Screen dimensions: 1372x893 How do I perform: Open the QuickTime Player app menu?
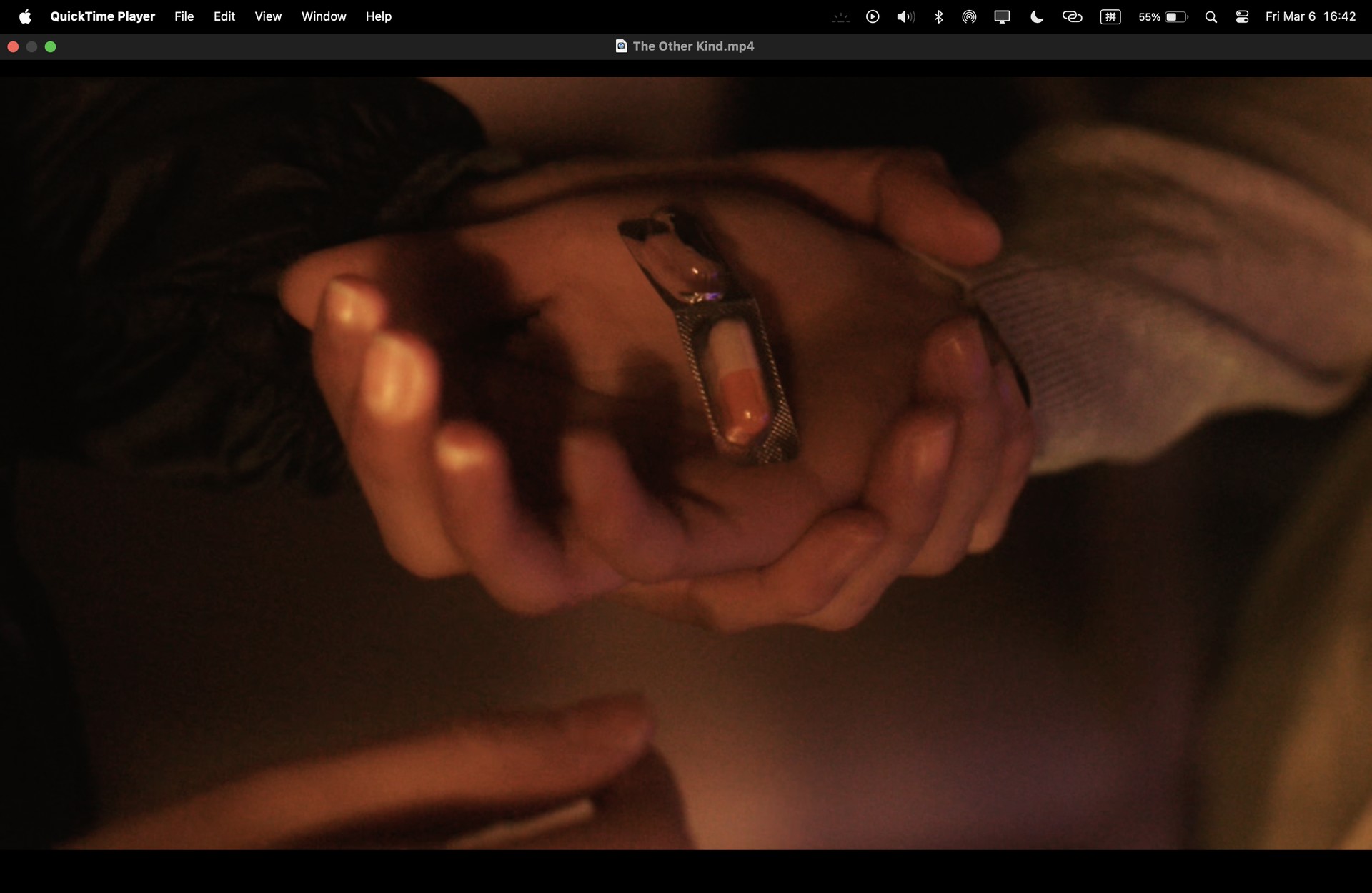[x=102, y=16]
